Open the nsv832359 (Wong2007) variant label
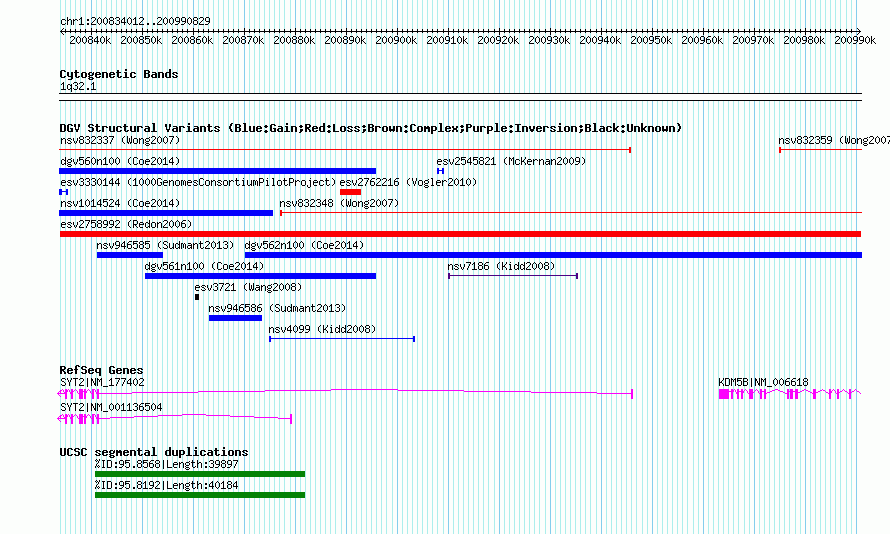The image size is (890, 534). (834, 140)
